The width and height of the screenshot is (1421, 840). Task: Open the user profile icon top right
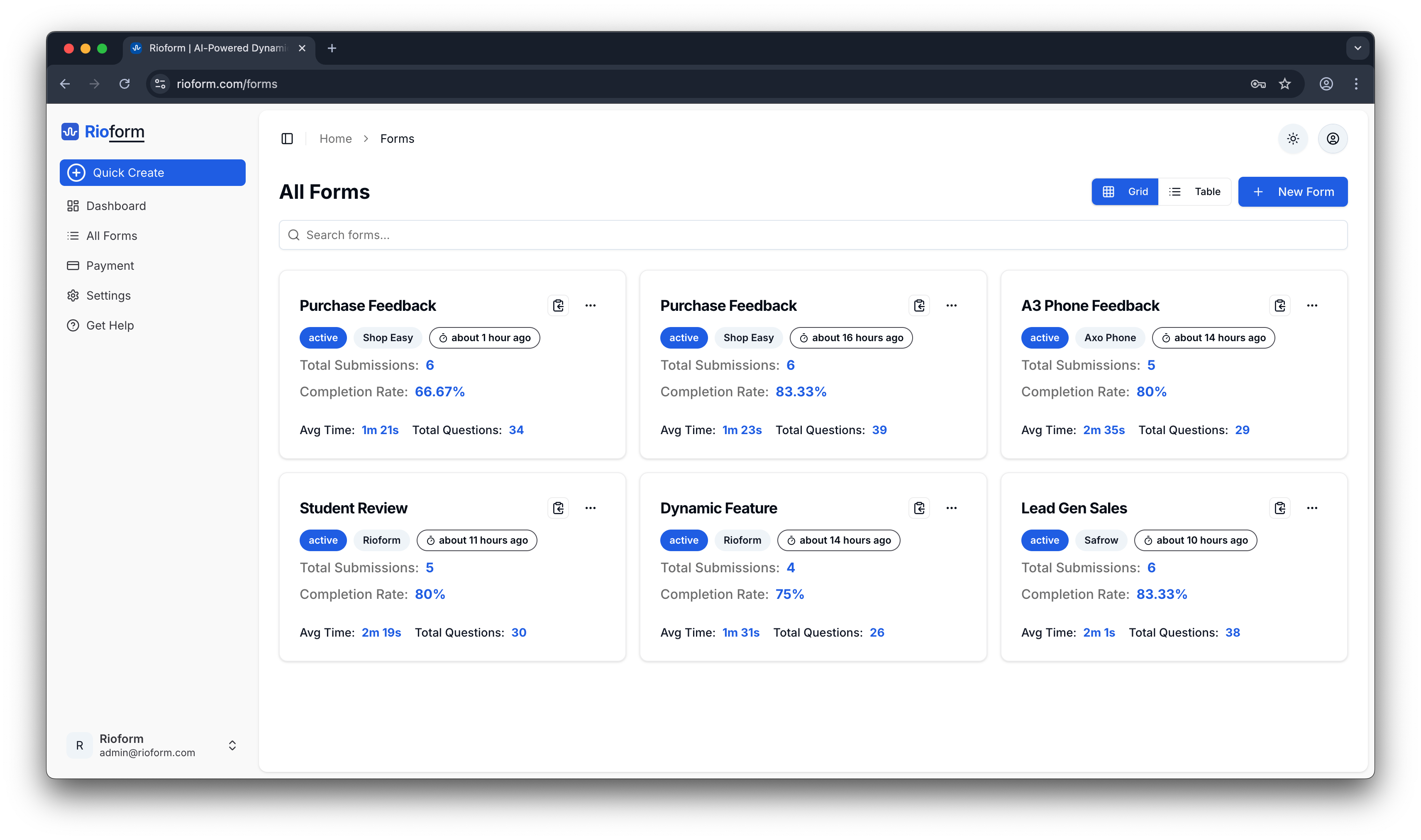point(1333,138)
